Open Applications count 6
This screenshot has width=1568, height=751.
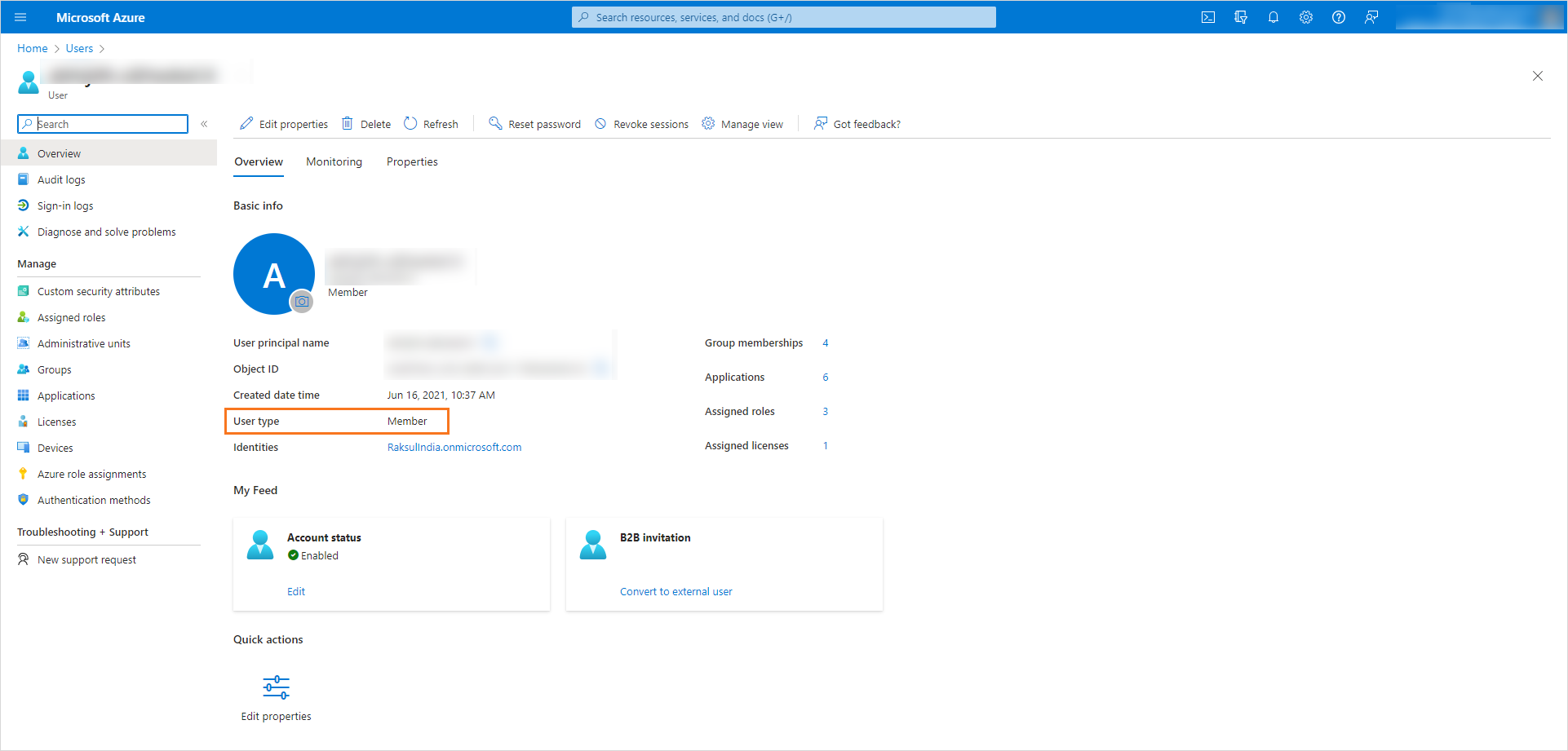click(x=826, y=377)
